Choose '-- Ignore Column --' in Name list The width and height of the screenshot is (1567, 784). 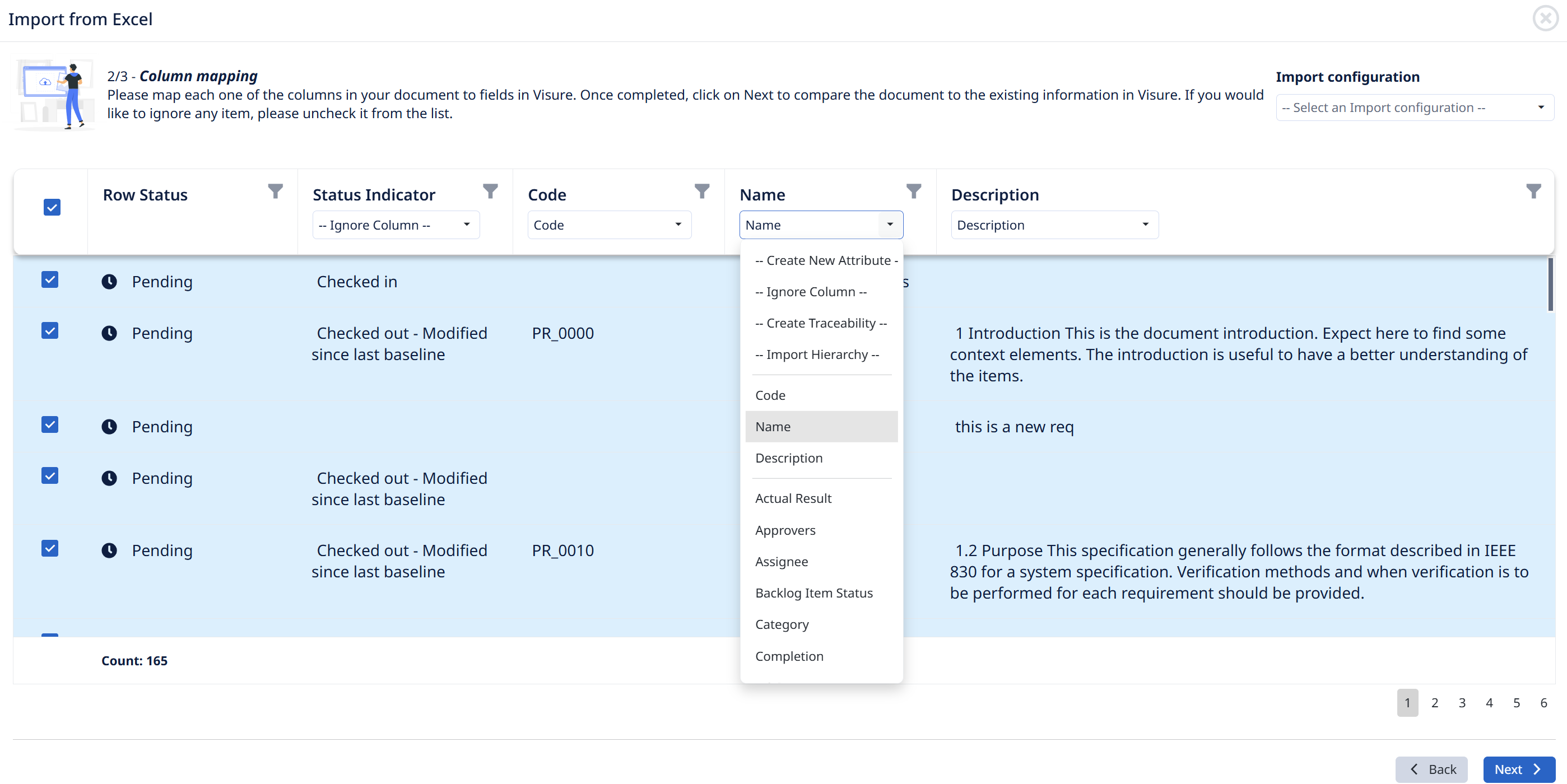click(x=822, y=292)
